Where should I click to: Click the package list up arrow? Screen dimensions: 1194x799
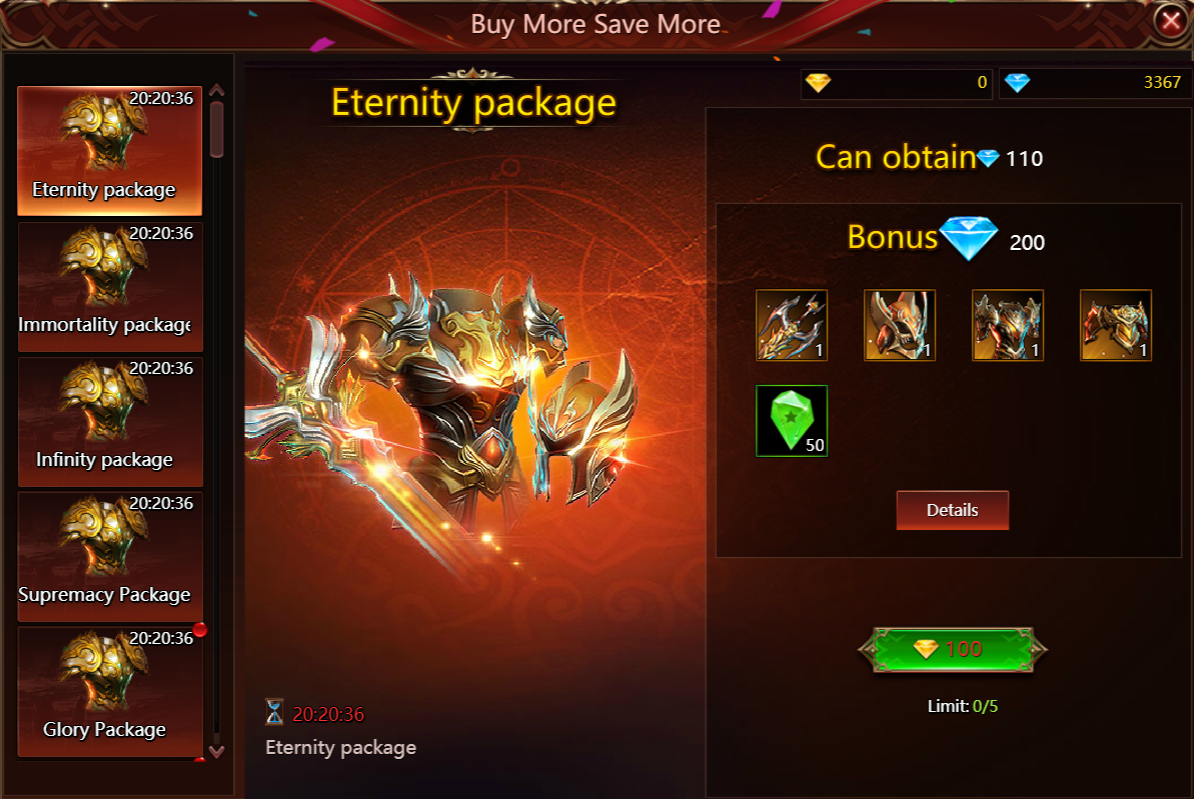216,90
